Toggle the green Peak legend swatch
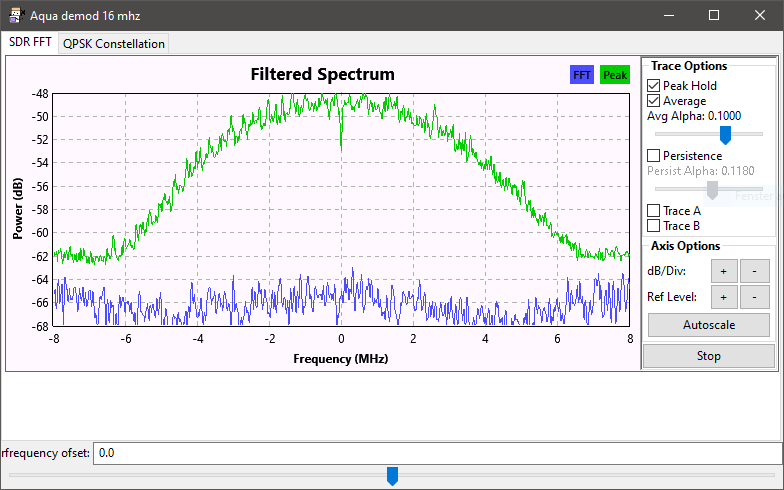The height and width of the screenshot is (490, 784). [614, 75]
